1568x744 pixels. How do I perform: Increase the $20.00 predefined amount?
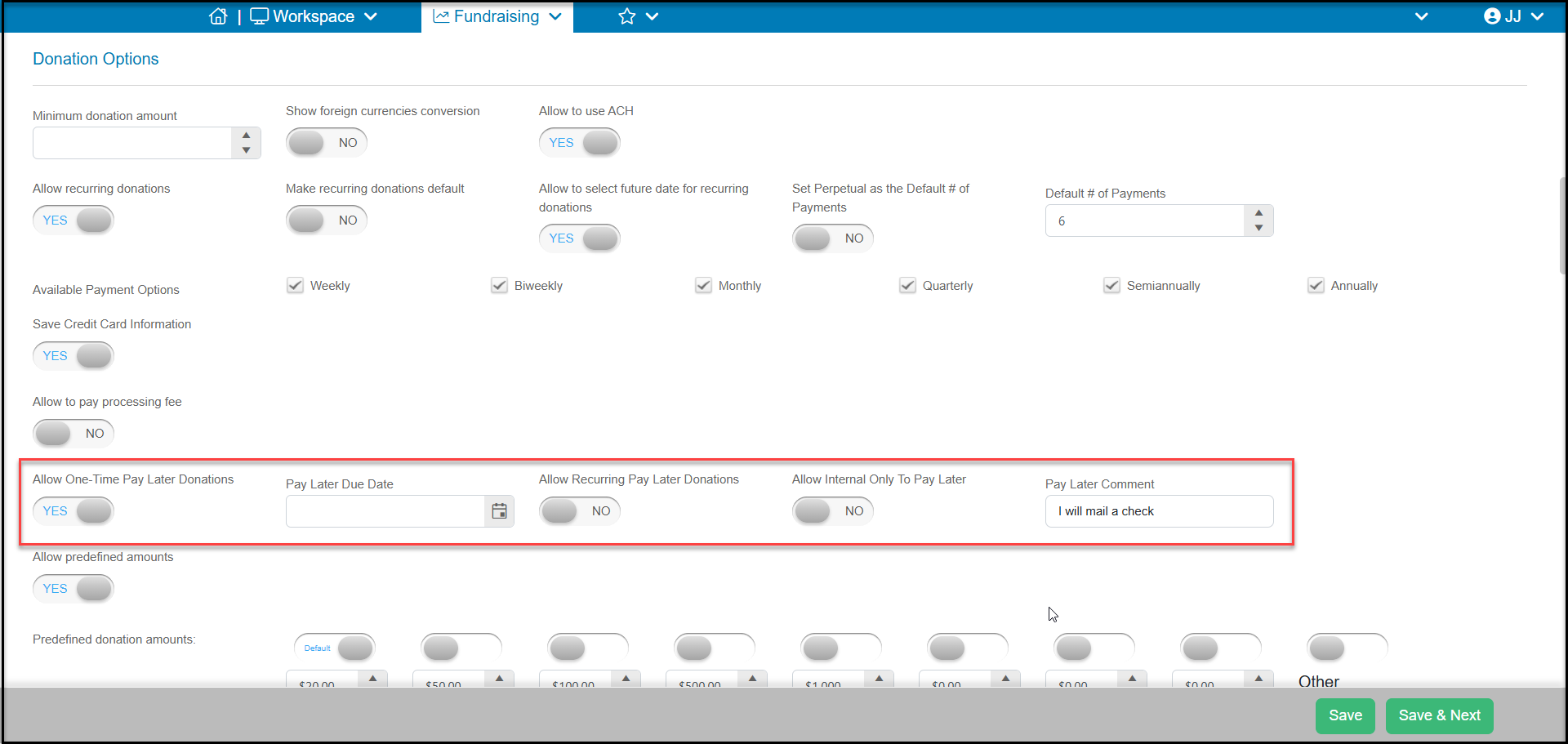pos(372,679)
